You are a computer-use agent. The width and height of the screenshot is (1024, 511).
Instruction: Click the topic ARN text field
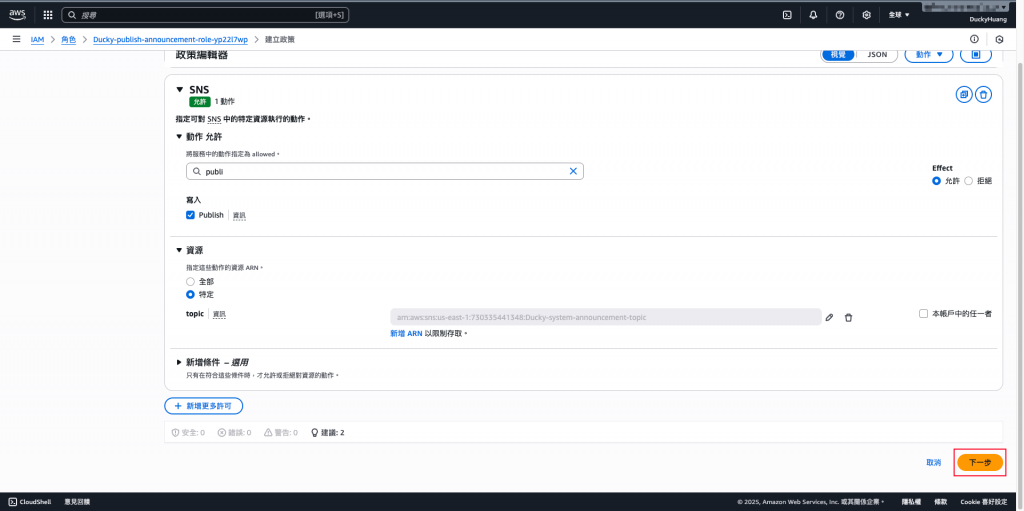(x=605, y=318)
